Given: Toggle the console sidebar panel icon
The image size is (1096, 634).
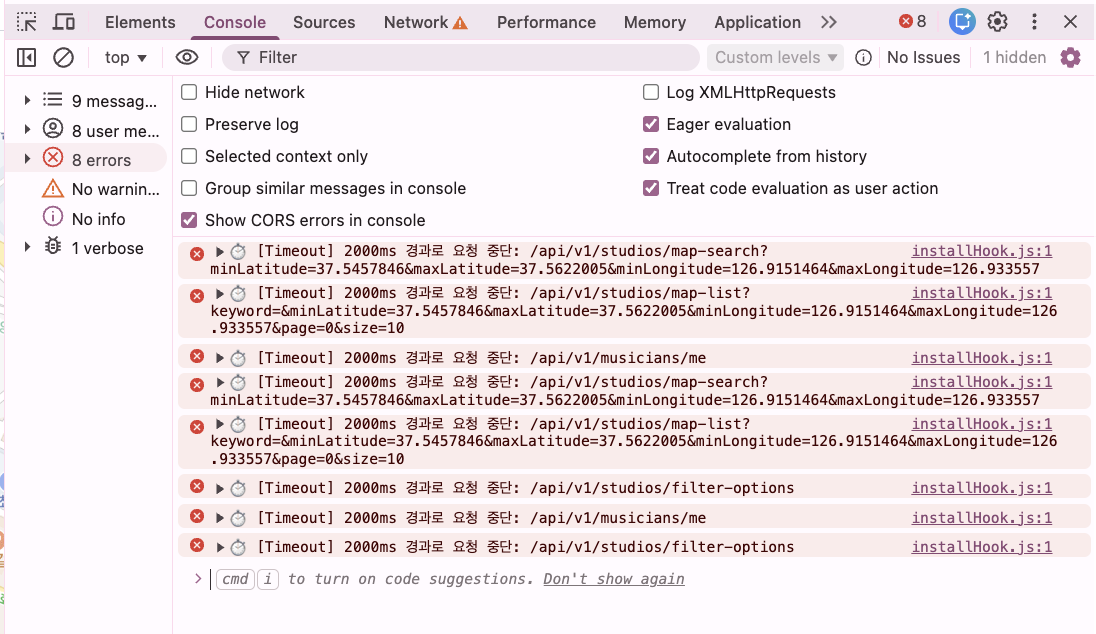Looking at the screenshot, I should coord(27,58).
